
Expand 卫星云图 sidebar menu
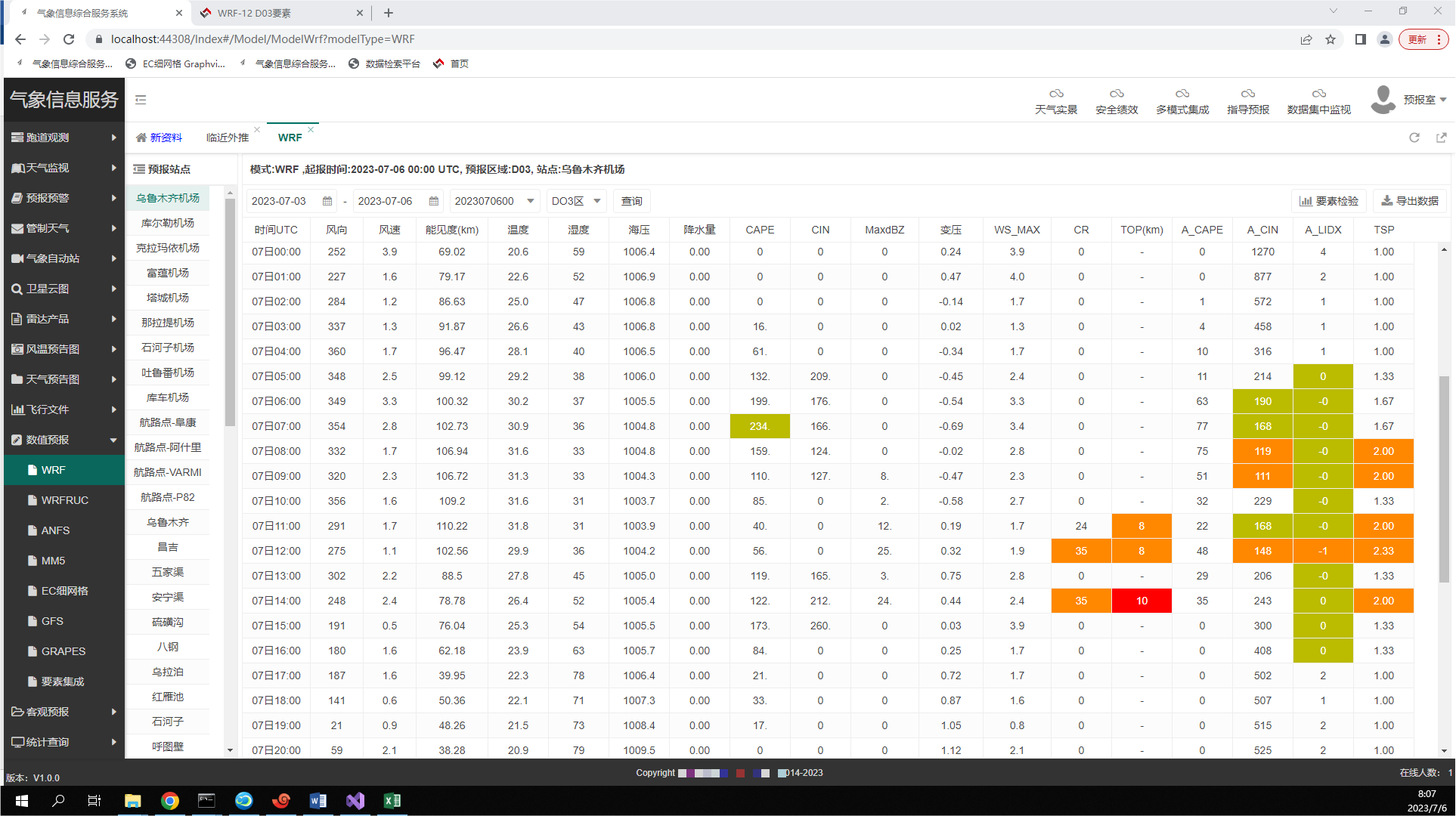coord(64,289)
